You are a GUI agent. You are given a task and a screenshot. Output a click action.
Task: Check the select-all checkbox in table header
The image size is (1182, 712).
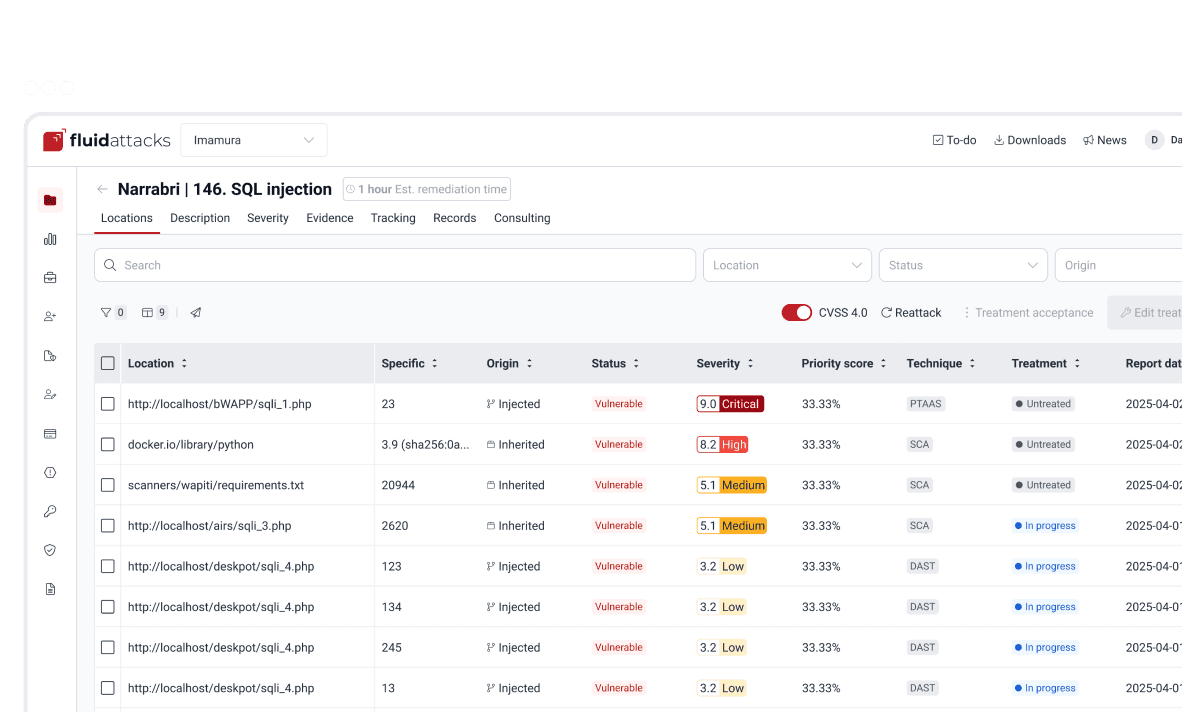click(108, 363)
